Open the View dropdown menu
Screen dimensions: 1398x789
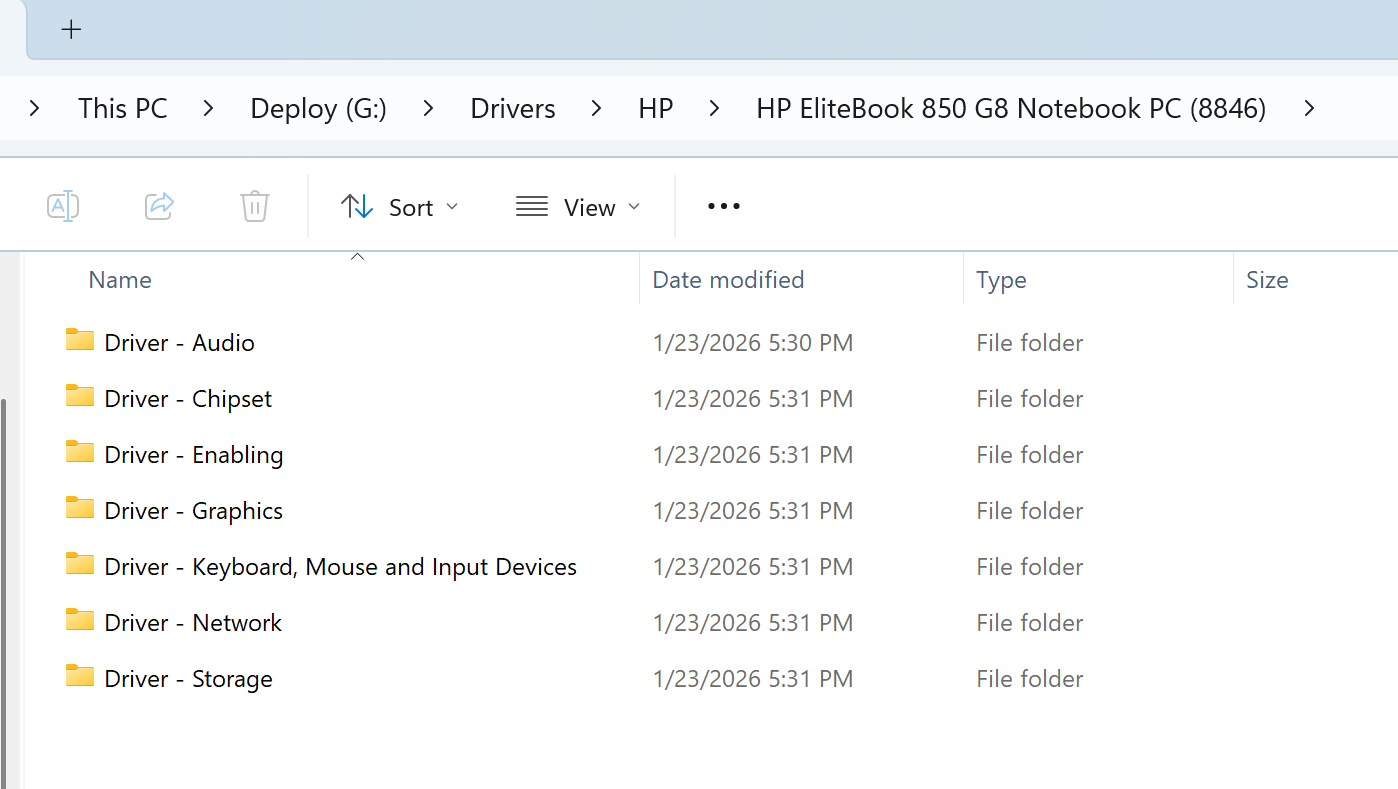tap(578, 207)
